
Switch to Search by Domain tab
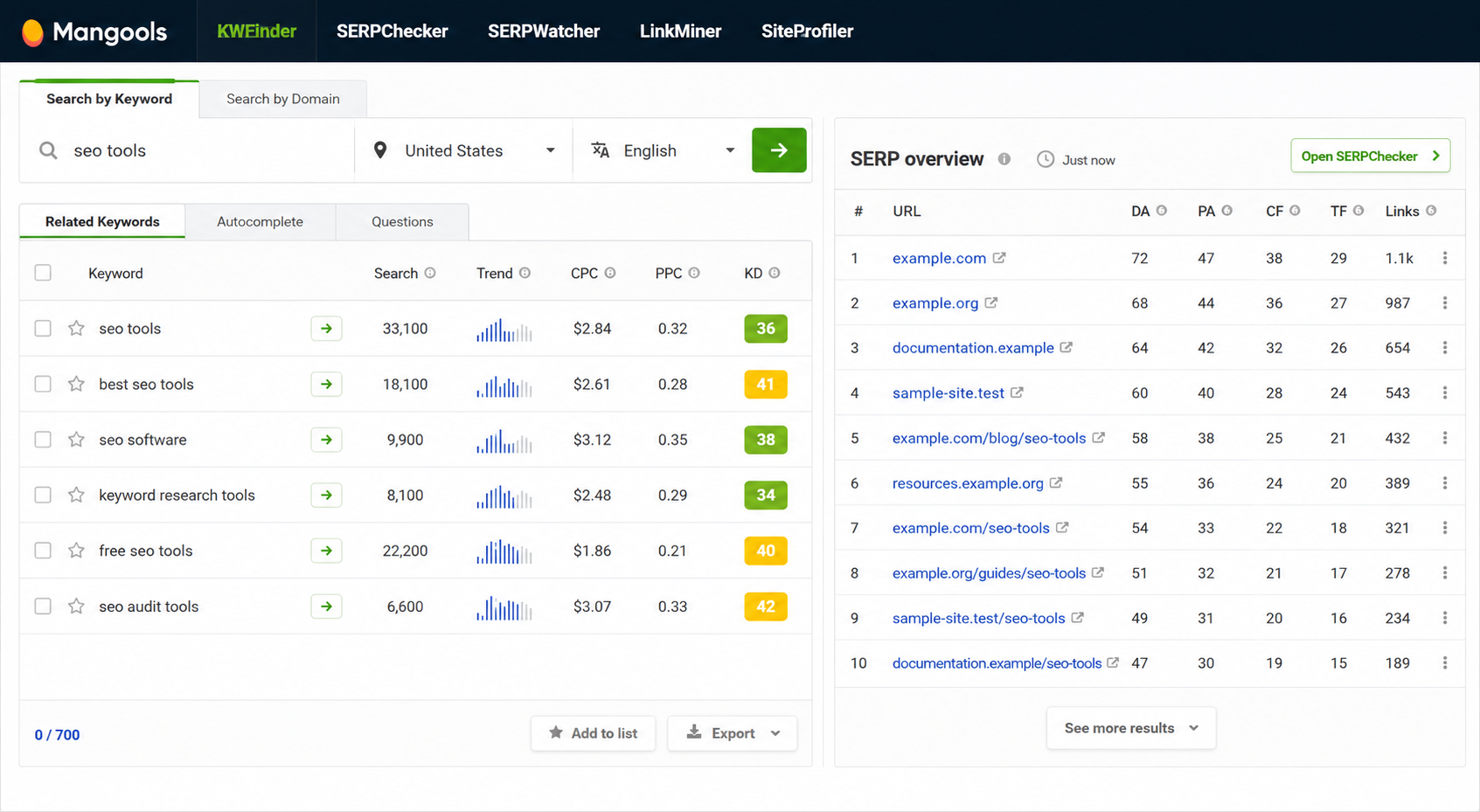pyautogui.click(x=283, y=99)
